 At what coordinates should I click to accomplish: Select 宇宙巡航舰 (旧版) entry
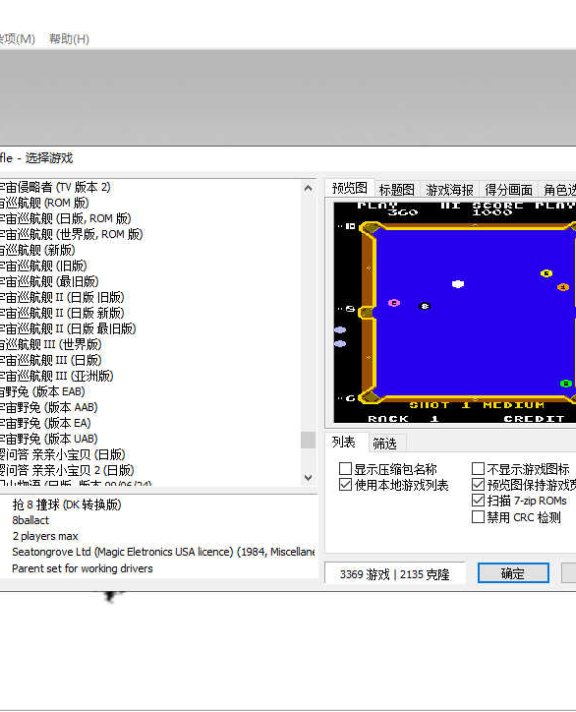pyautogui.click(x=43, y=266)
